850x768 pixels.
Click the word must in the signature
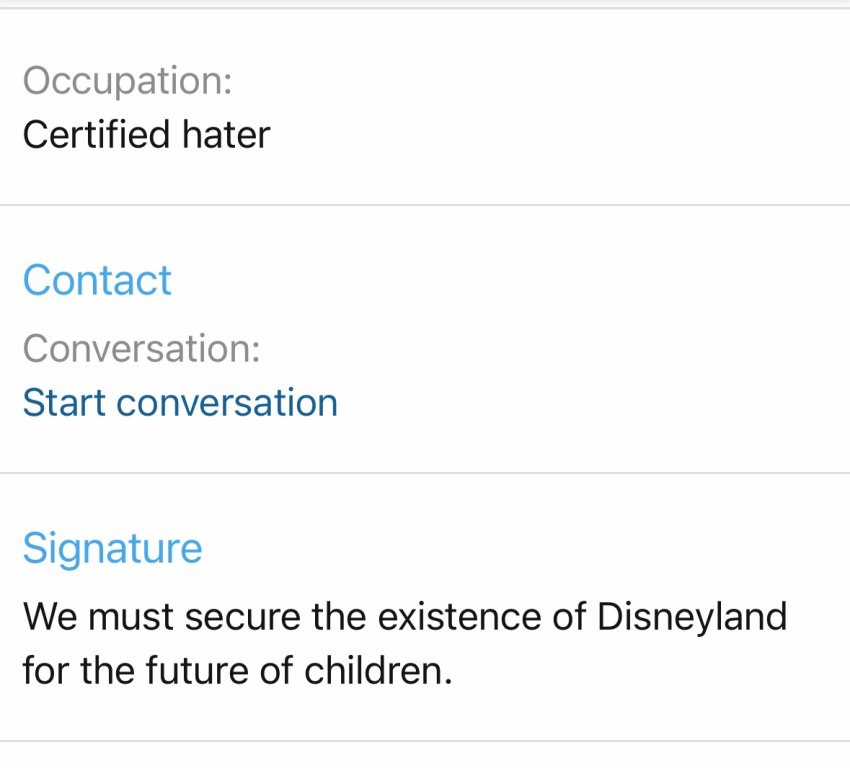[x=133, y=616]
